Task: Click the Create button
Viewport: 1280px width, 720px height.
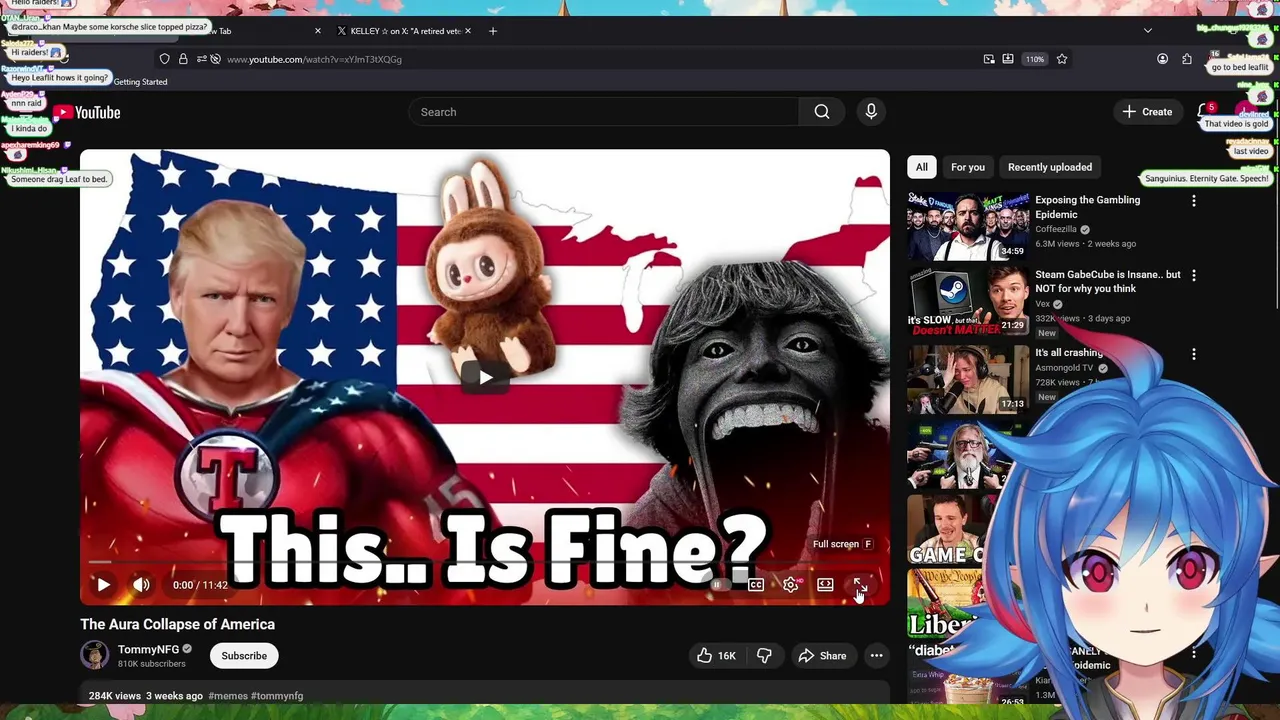Action: 1147,112
